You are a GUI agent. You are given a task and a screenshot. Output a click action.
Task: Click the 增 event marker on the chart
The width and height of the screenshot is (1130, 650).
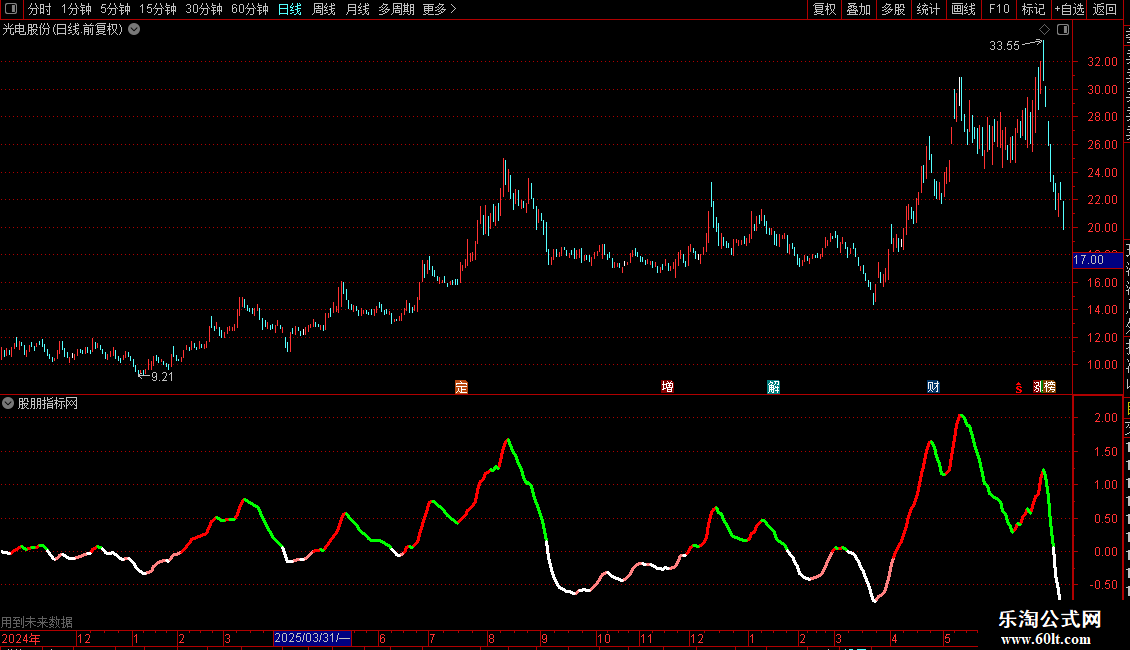667,387
